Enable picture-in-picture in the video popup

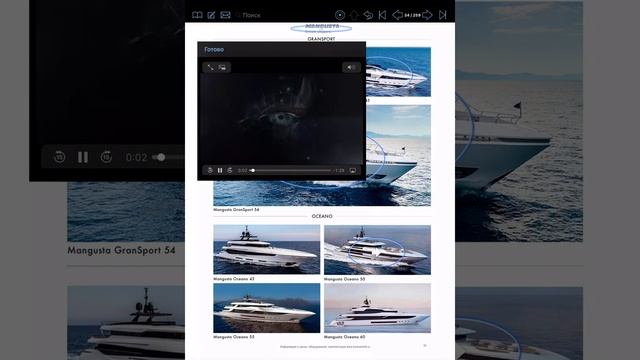click(x=222, y=67)
